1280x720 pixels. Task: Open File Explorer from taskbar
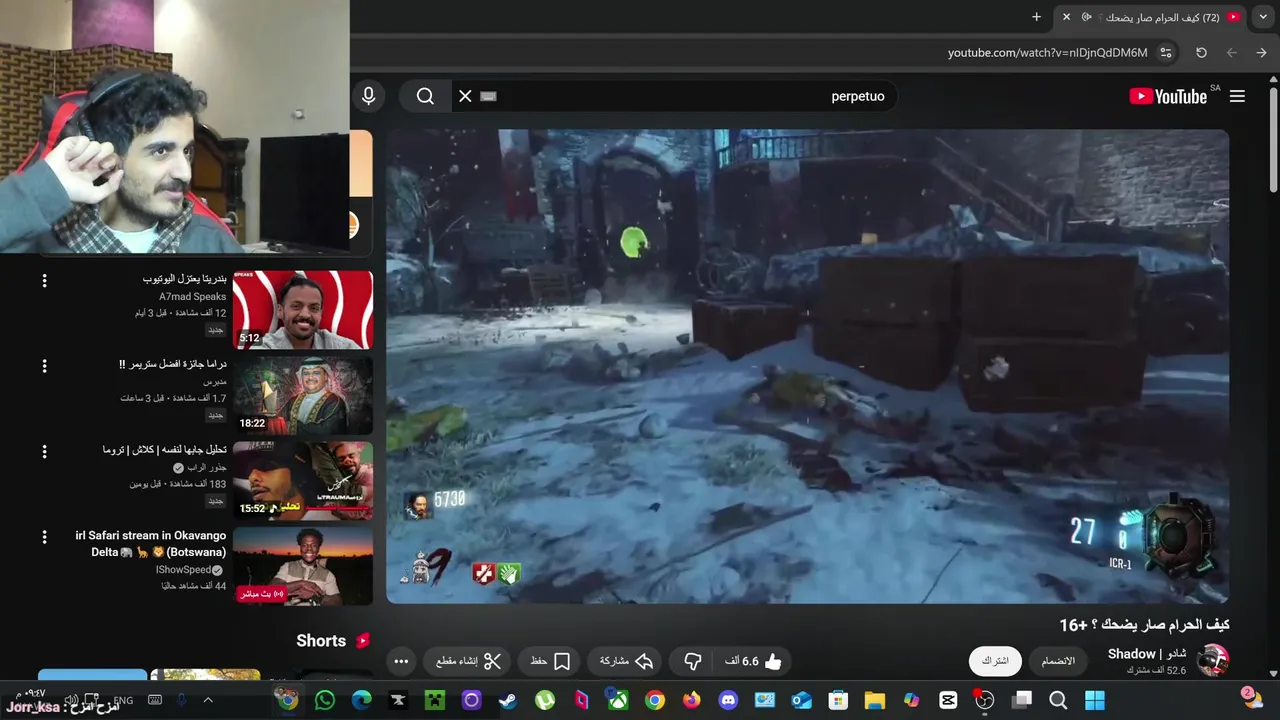875,700
